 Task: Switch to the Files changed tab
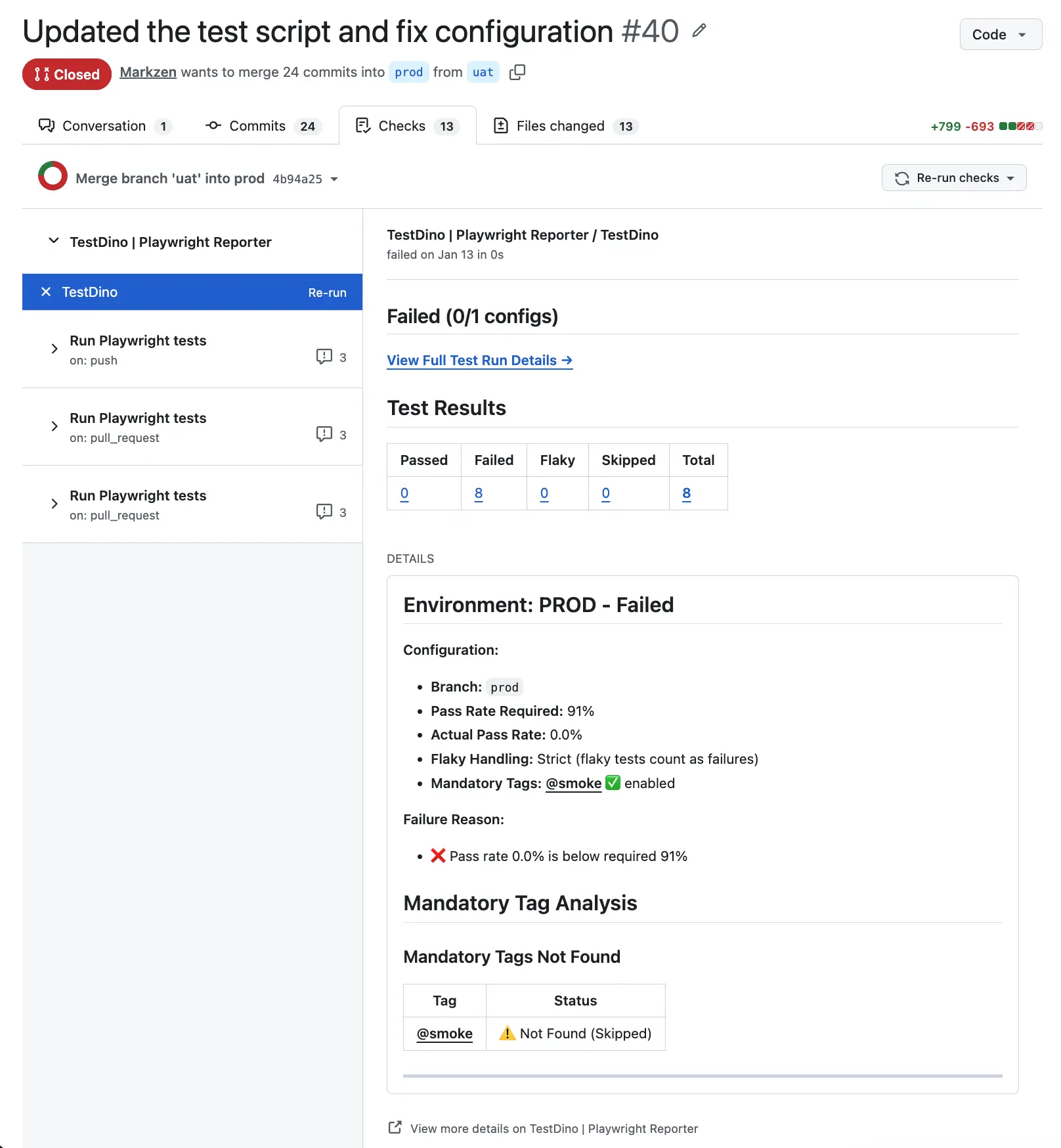coord(566,125)
